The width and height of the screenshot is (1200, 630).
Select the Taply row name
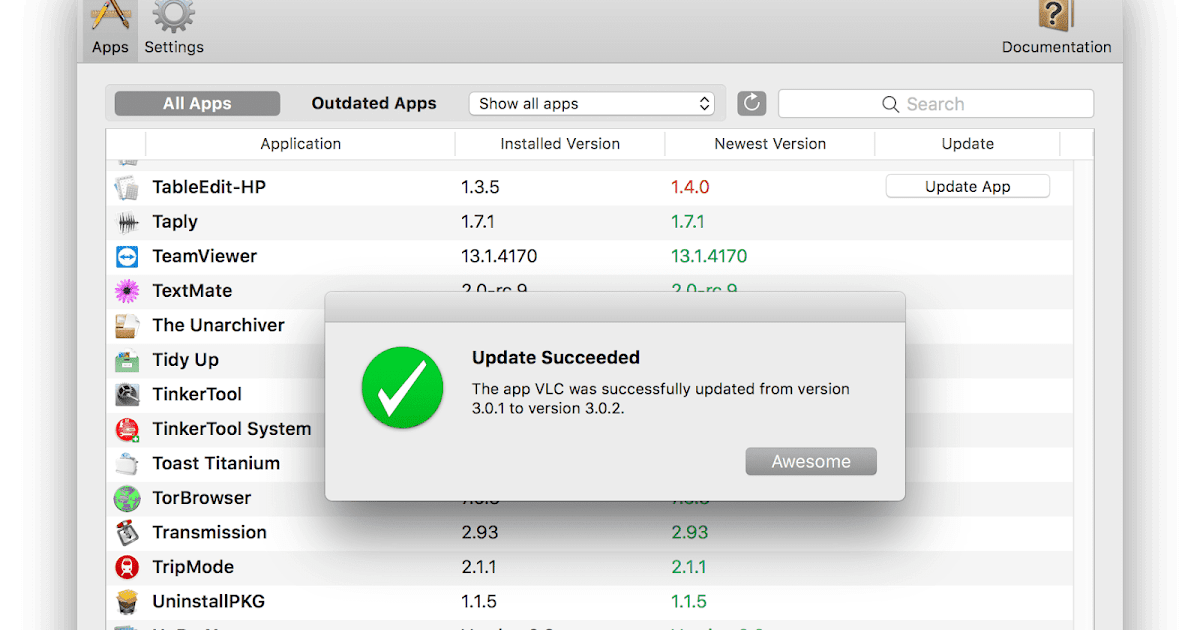175,222
